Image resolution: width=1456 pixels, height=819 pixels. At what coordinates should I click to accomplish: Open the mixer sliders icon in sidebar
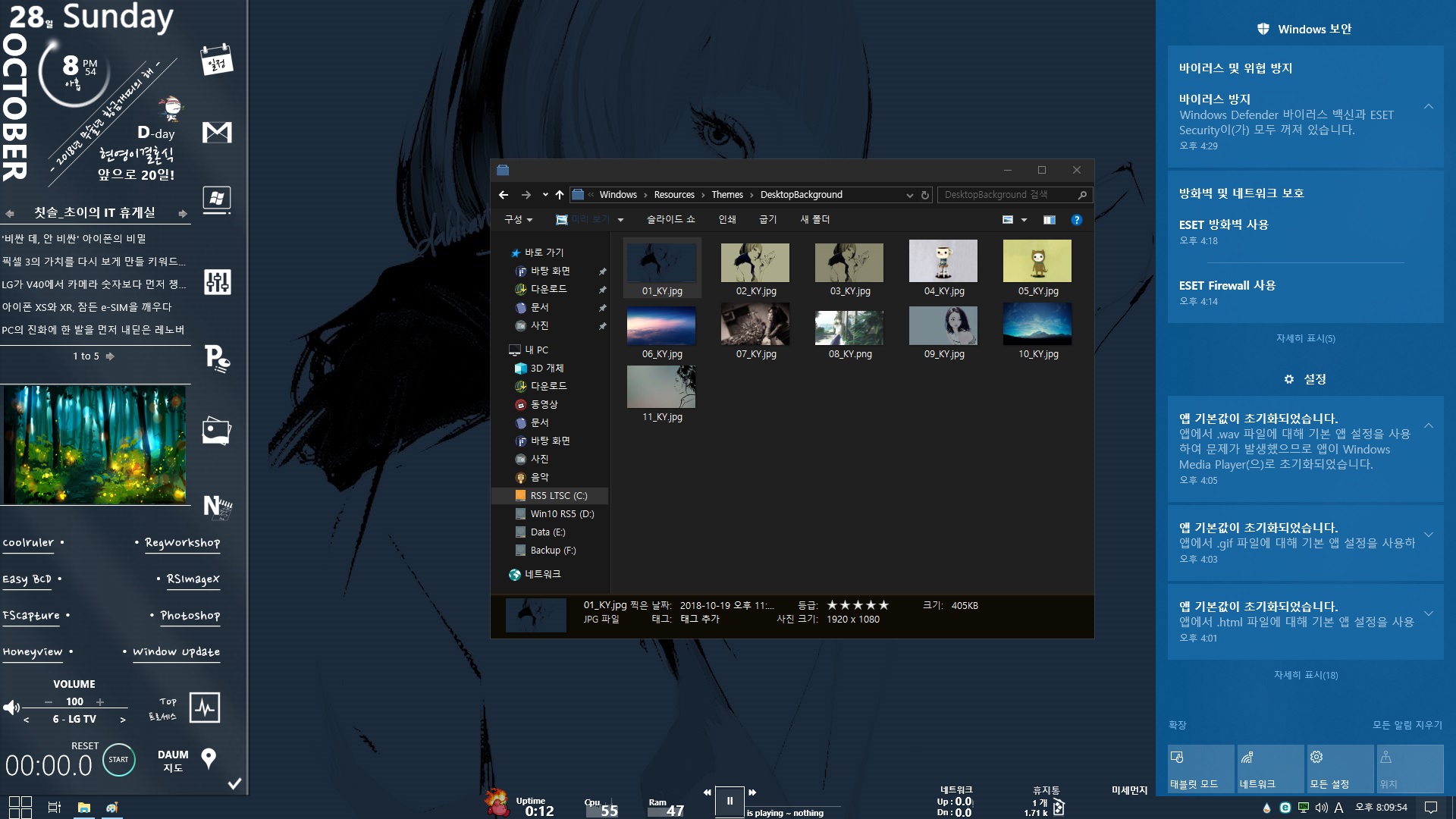tap(217, 282)
